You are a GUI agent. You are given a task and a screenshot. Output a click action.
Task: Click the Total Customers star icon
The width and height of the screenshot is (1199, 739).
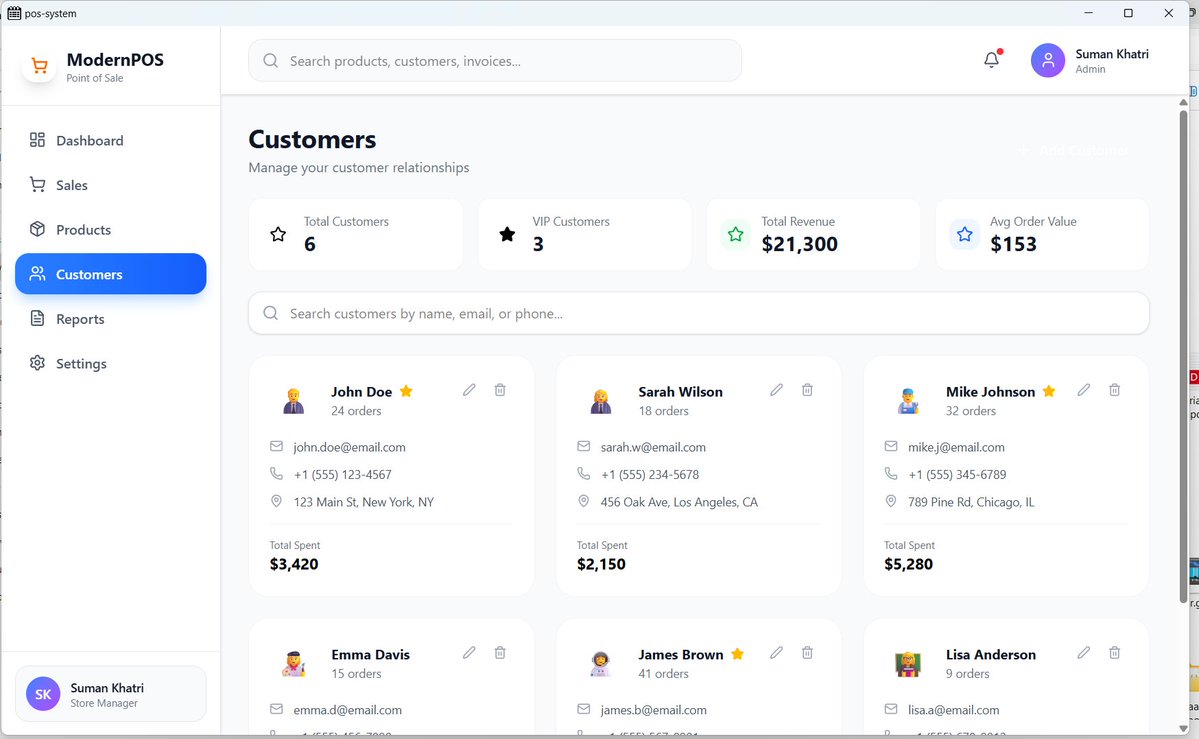278,234
